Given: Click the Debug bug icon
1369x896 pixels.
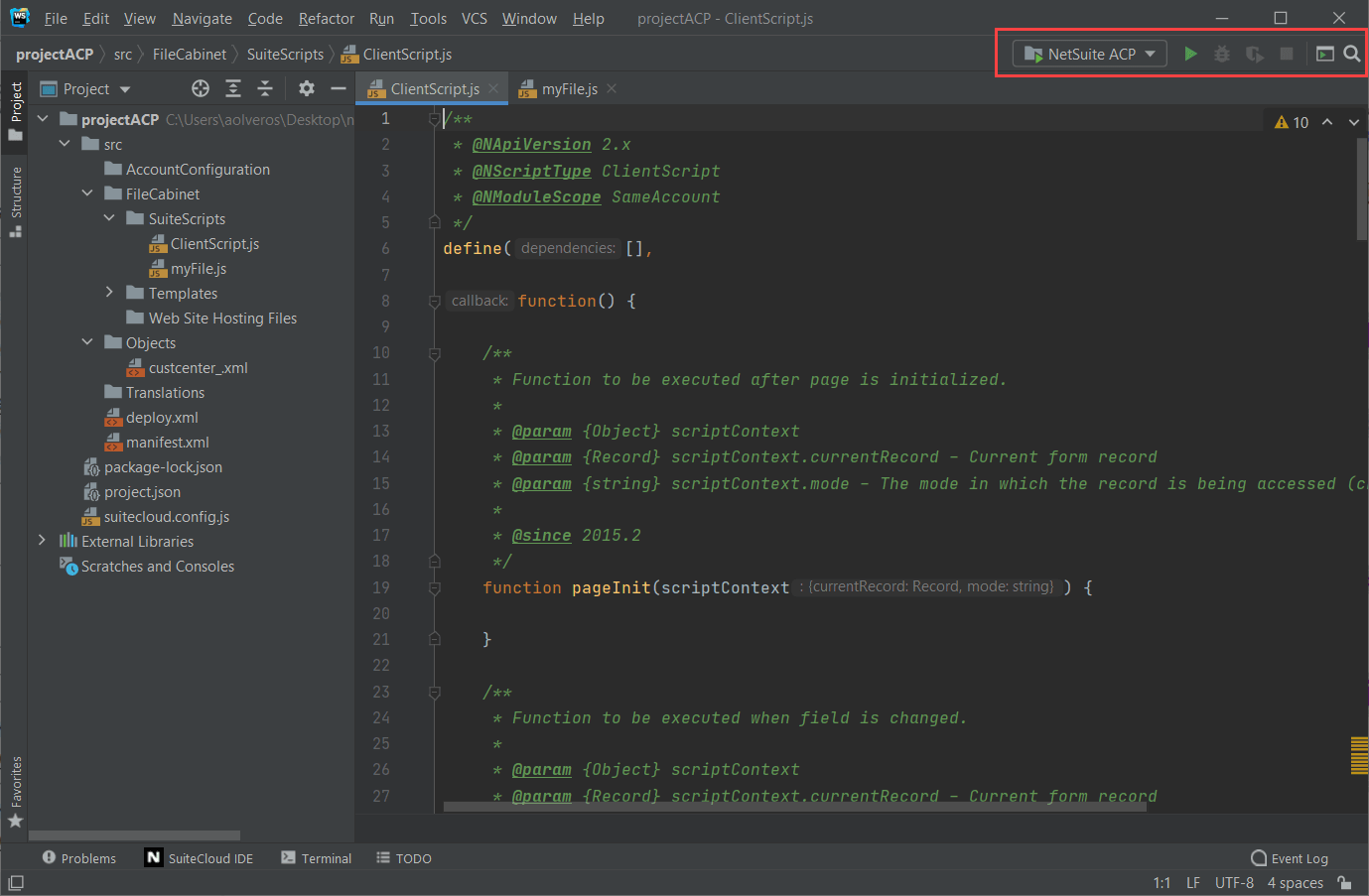Looking at the screenshot, I should pyautogui.click(x=1222, y=54).
